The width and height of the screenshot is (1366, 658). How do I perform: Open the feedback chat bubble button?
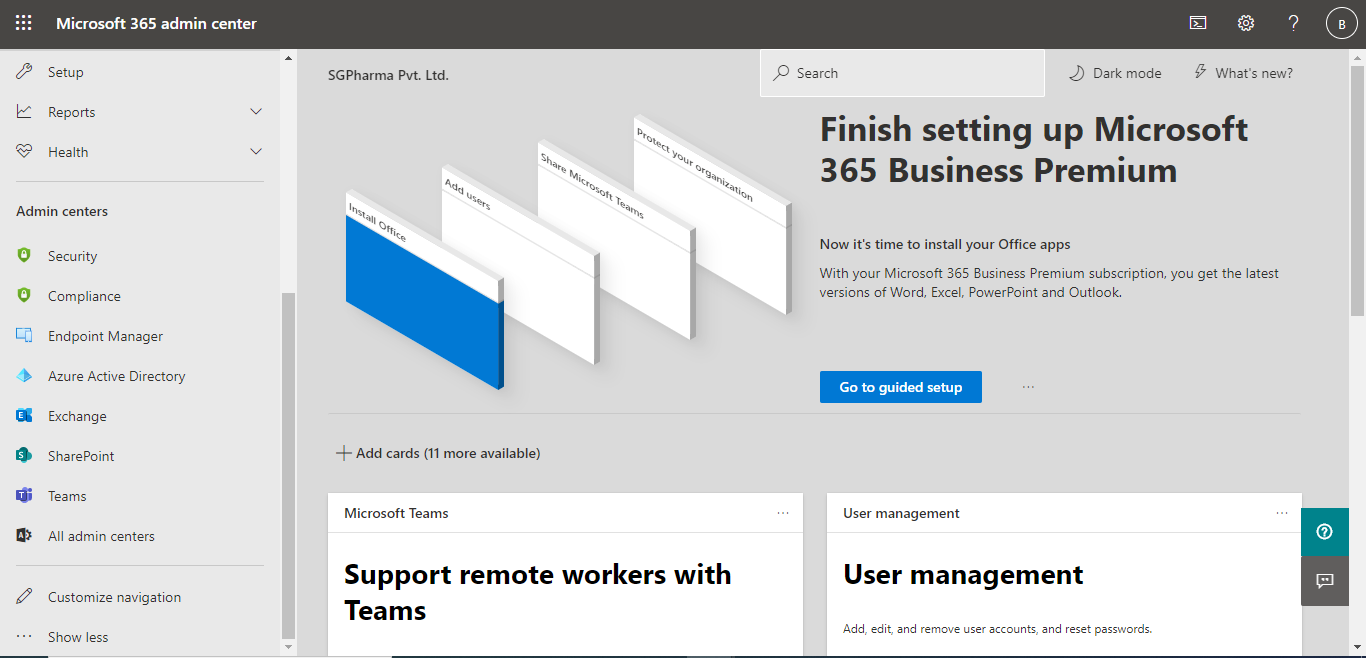click(1325, 581)
